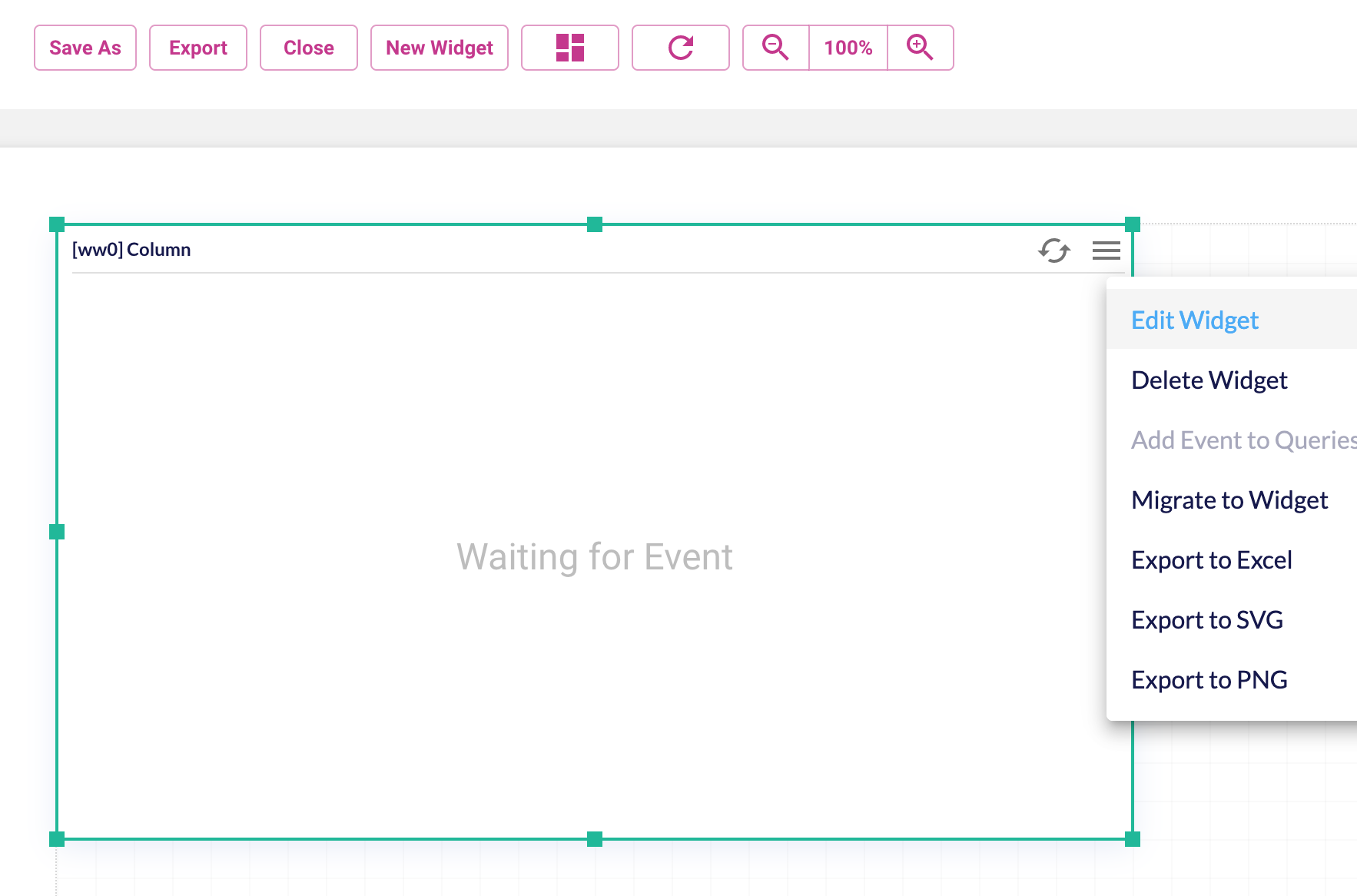Select Export to Excel option
1357x896 pixels.
point(1211,559)
